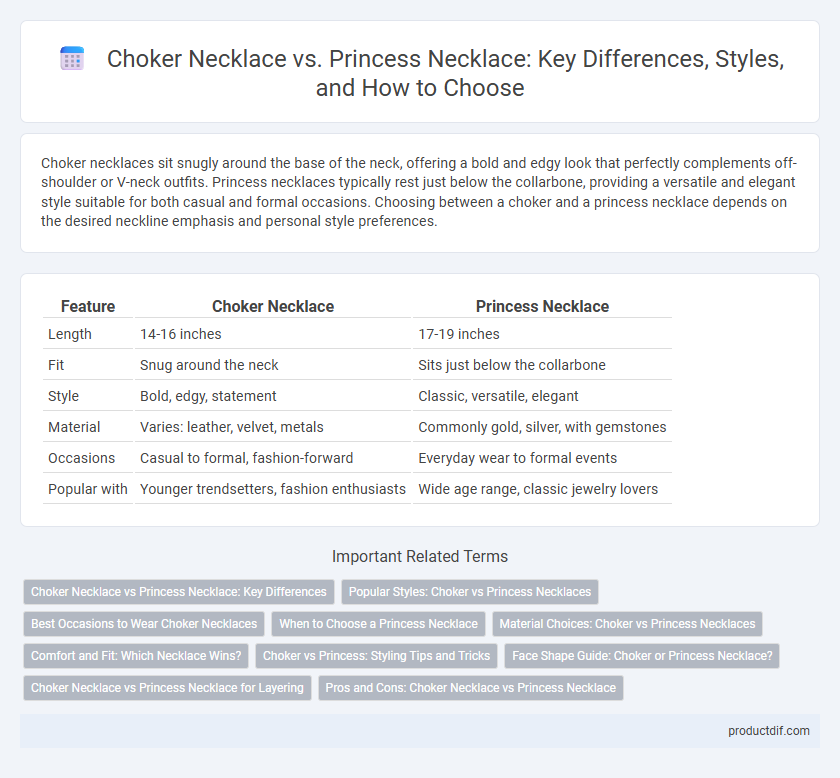This screenshot has height=778, width=840.
Task: Click 'Wide age range, classic jewelry lovers' cell
Action: coord(542,489)
